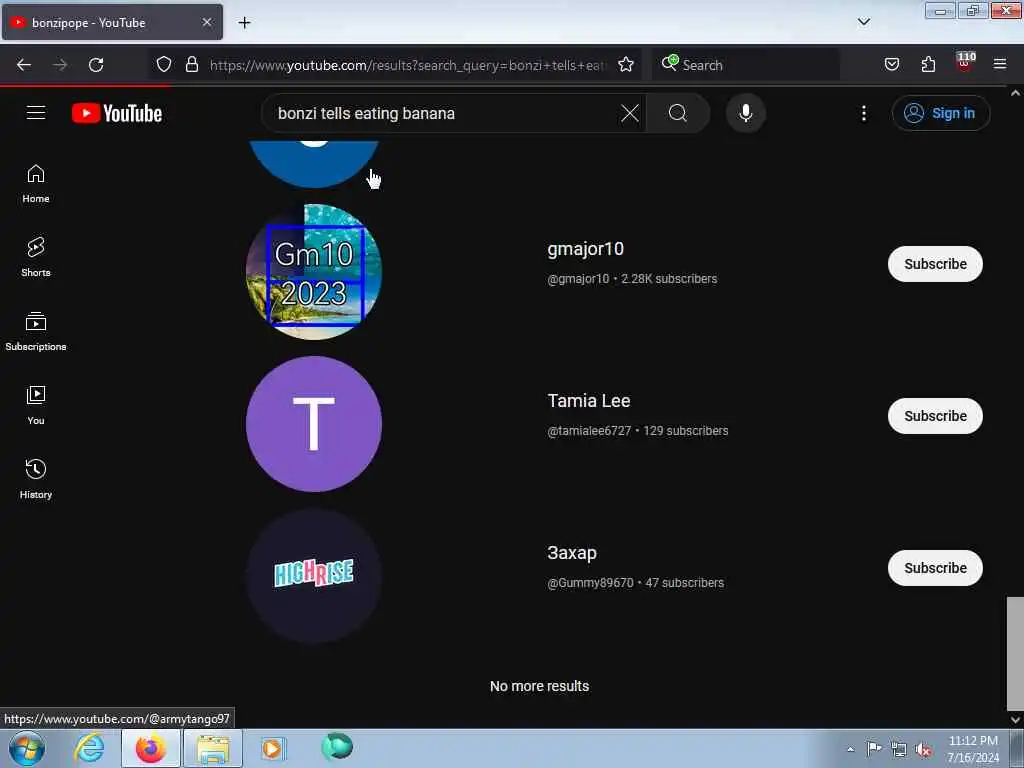This screenshot has width=1024, height=768.
Task: Open Subscriptions in the sidebar
Action: [x=36, y=332]
